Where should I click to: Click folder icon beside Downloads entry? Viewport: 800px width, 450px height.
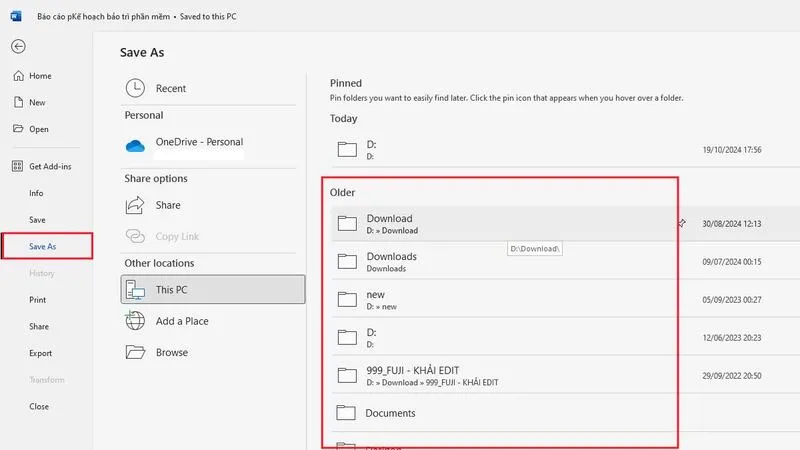tap(347, 261)
